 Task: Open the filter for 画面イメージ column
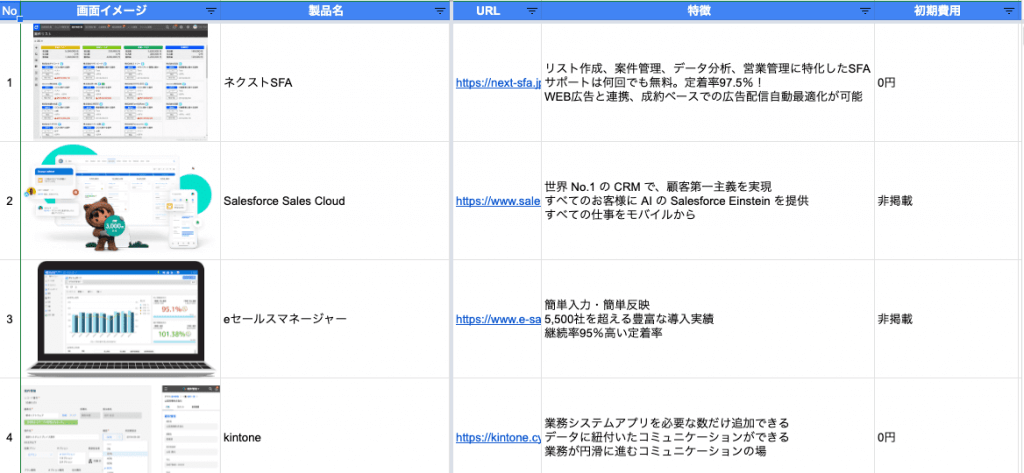click(211, 10)
